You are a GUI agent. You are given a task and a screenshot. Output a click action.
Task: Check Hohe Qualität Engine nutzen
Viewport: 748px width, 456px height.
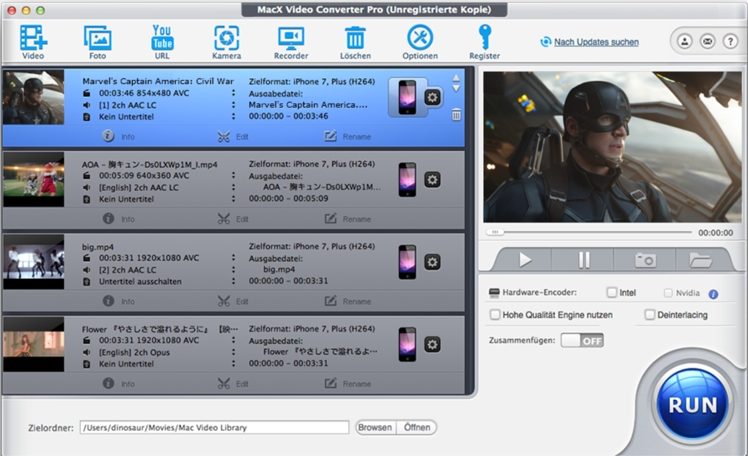tap(495, 314)
